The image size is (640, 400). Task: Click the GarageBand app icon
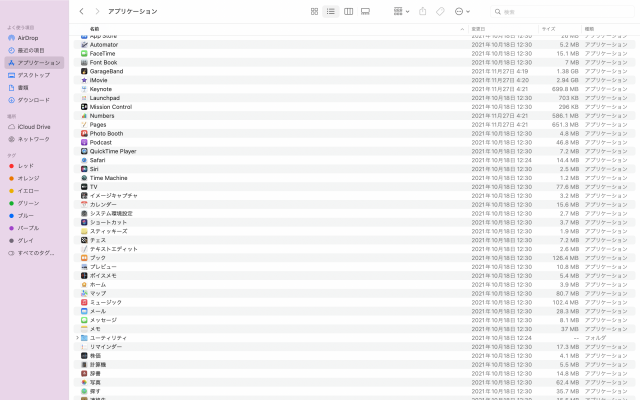84,71
